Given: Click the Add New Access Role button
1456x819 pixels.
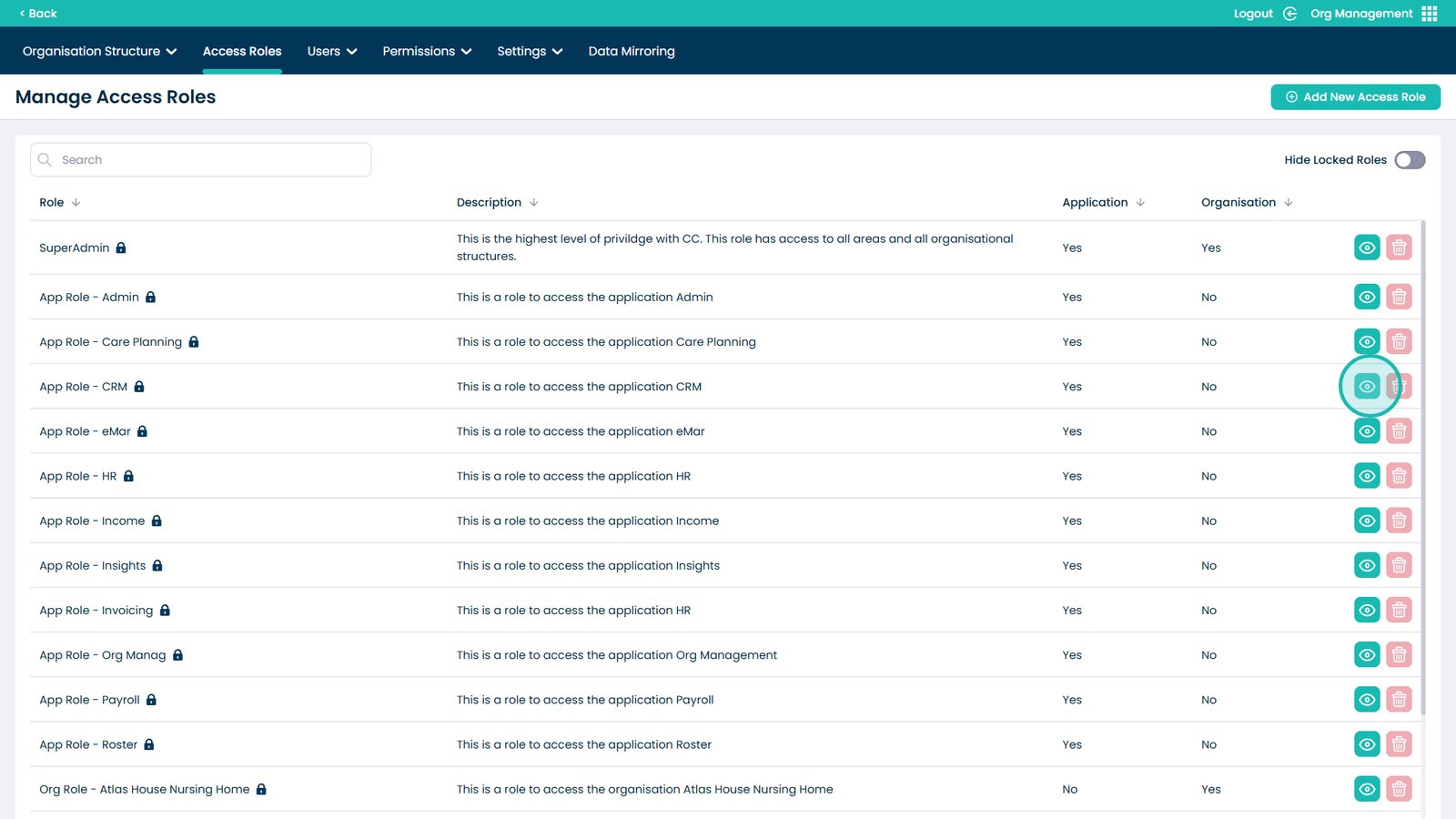Looking at the screenshot, I should [1355, 97].
